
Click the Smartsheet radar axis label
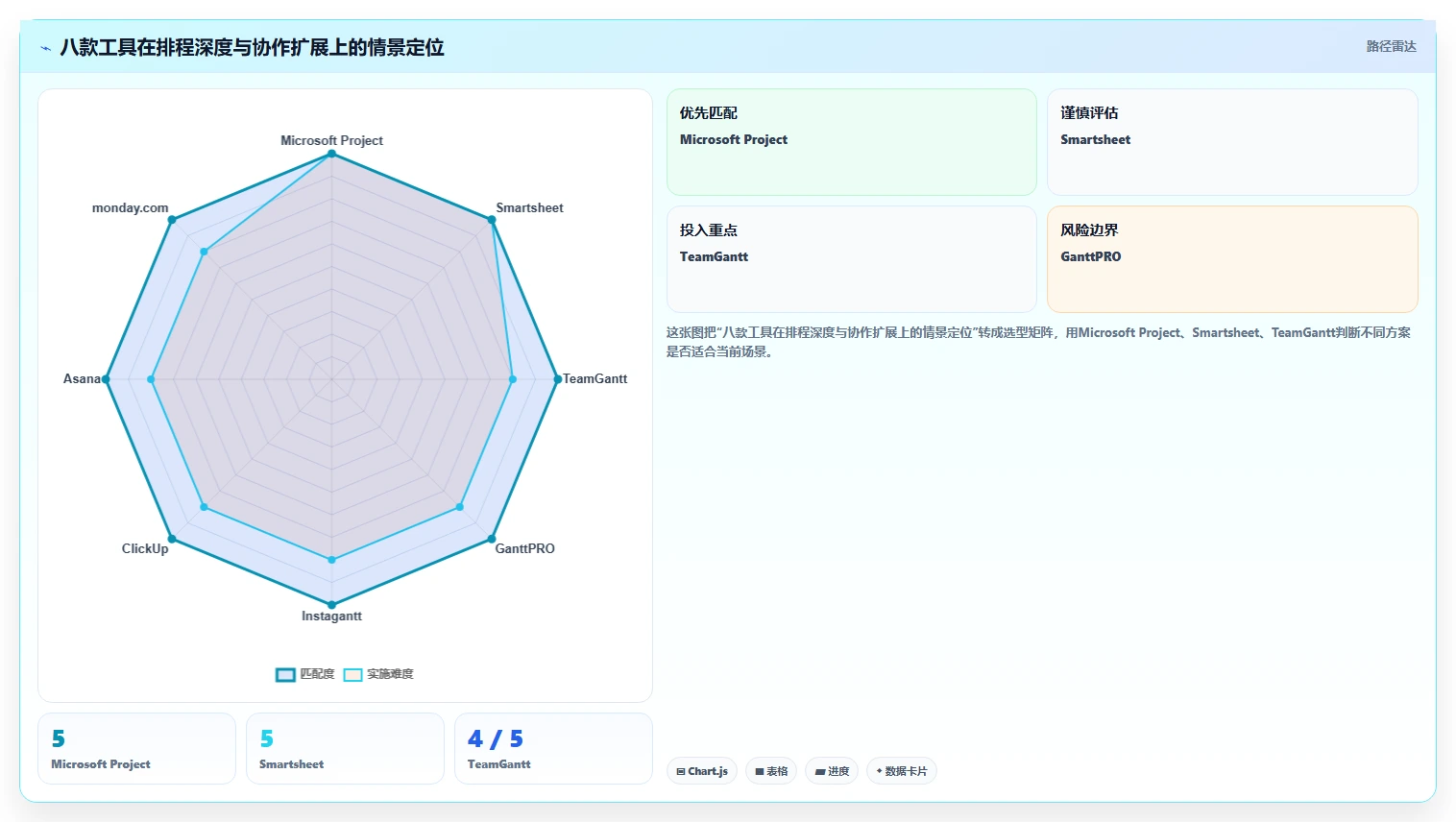tap(529, 207)
